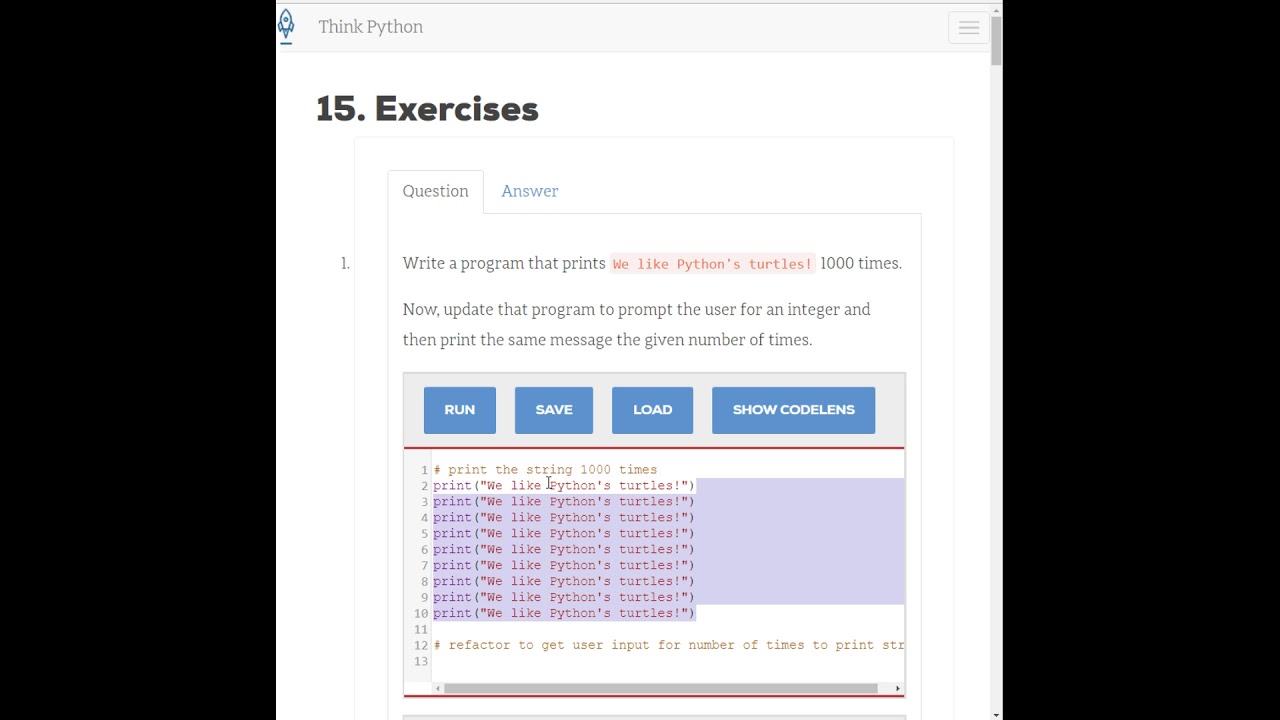Viewport: 1280px width, 720px height.
Task: Click the page vertical scrollbar thumb
Action: tap(996, 40)
